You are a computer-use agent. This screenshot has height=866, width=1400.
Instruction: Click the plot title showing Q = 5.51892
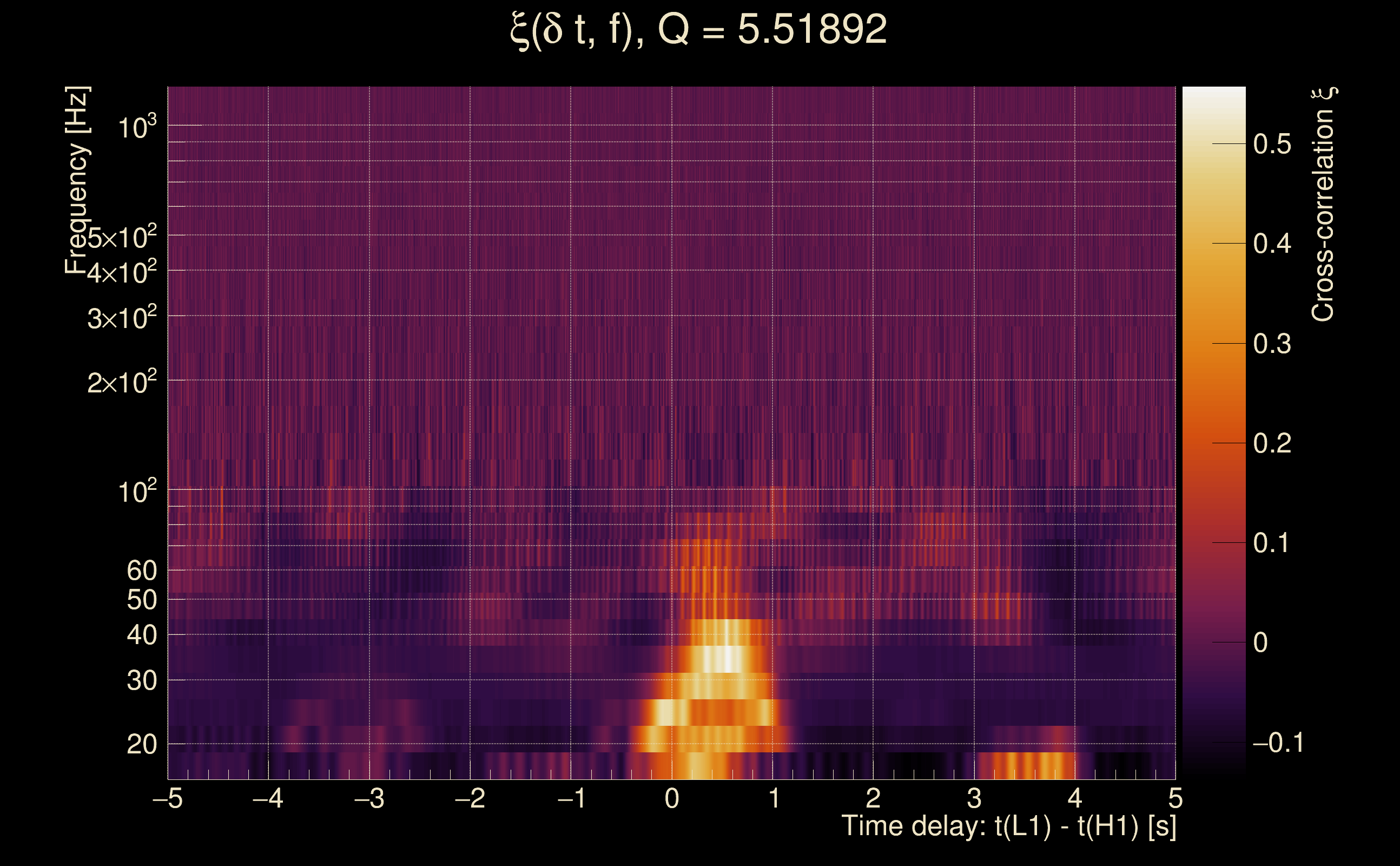(698, 30)
